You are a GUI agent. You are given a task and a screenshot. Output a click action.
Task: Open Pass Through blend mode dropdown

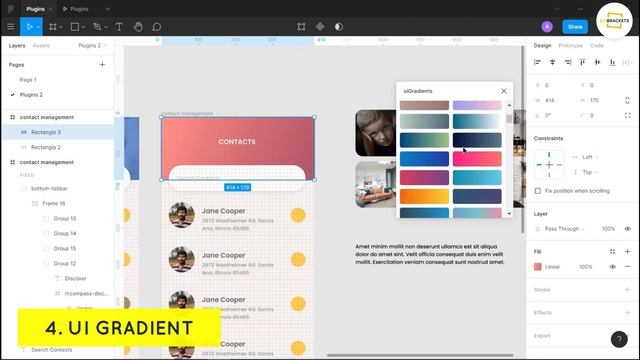[x=564, y=229]
